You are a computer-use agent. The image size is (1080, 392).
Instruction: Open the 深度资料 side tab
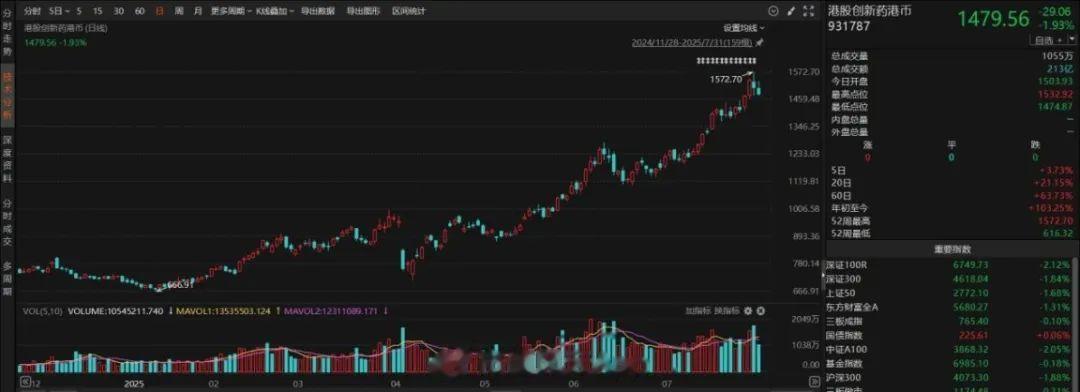click(x=8, y=159)
